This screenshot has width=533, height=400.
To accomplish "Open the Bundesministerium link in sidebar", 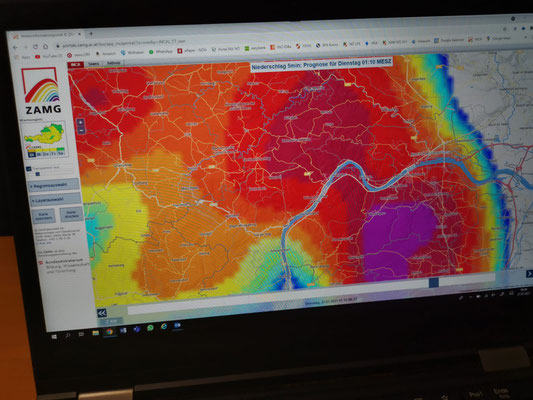I will (65, 265).
